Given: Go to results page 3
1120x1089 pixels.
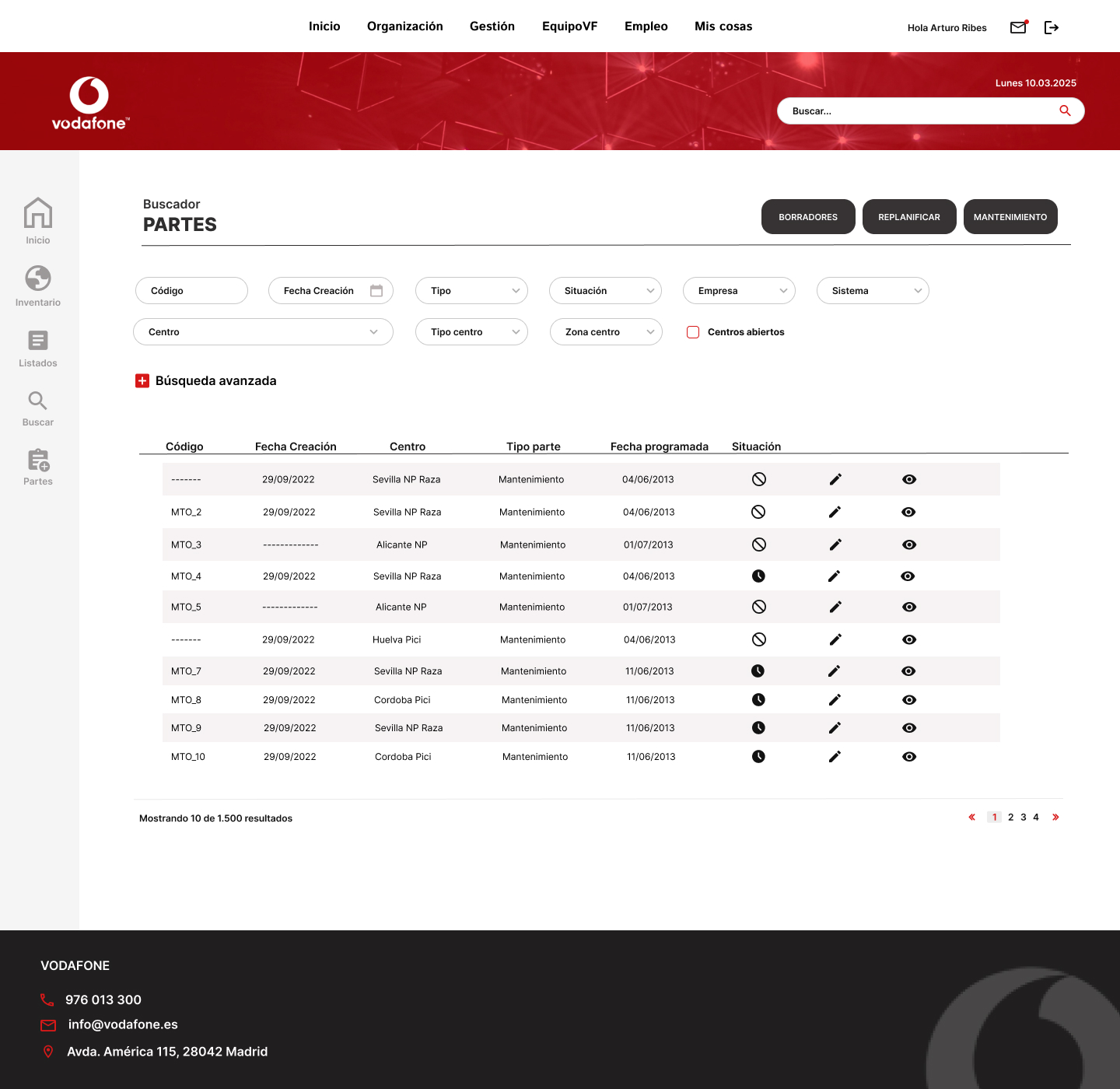Looking at the screenshot, I should [1024, 817].
